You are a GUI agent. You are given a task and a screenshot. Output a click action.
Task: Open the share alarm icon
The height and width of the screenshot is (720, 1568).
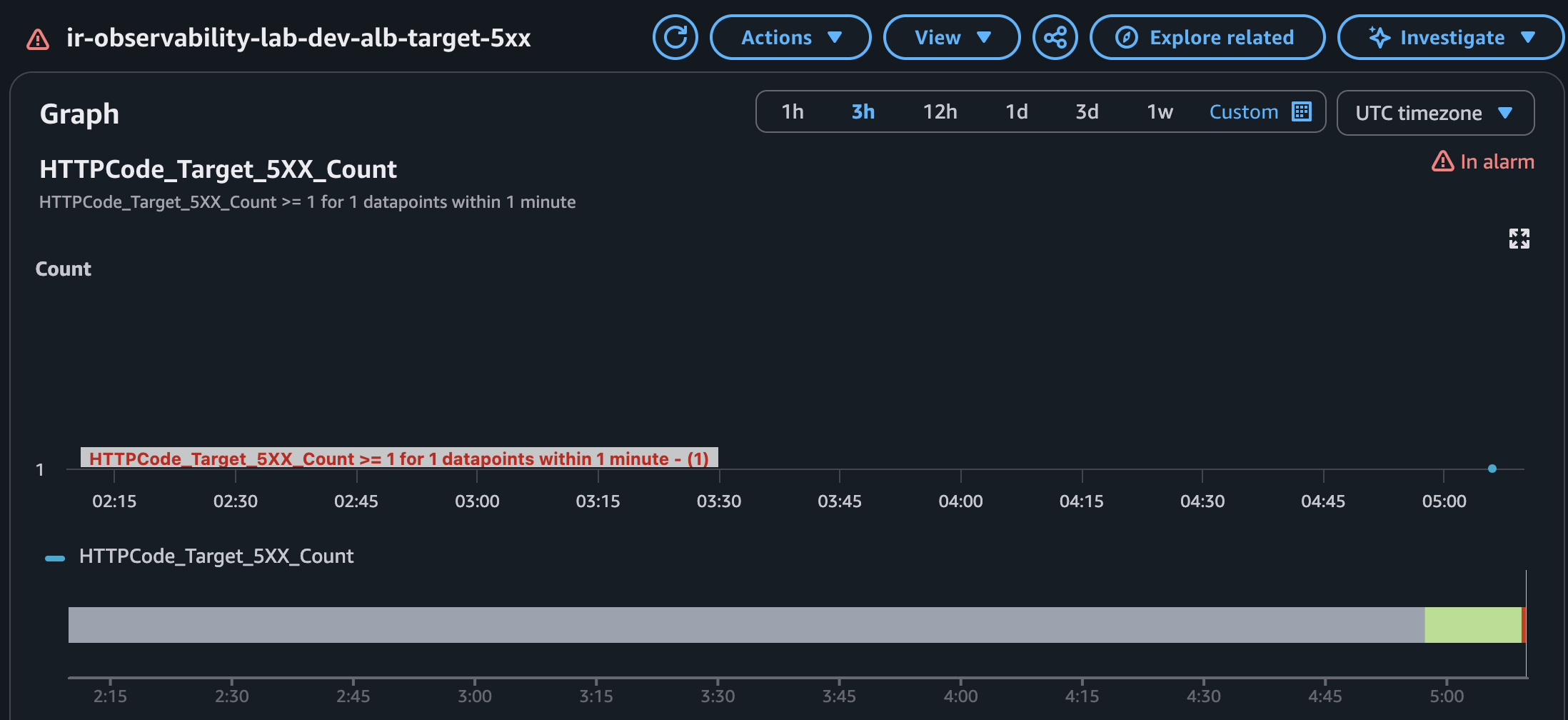1055,37
